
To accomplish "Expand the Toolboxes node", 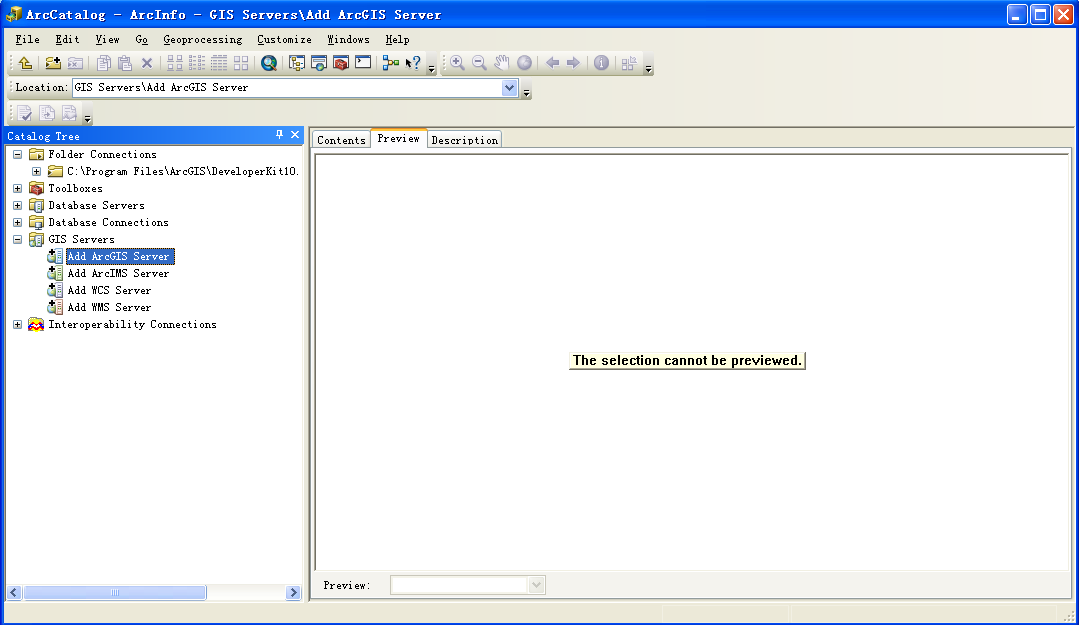I will (x=17, y=189).
